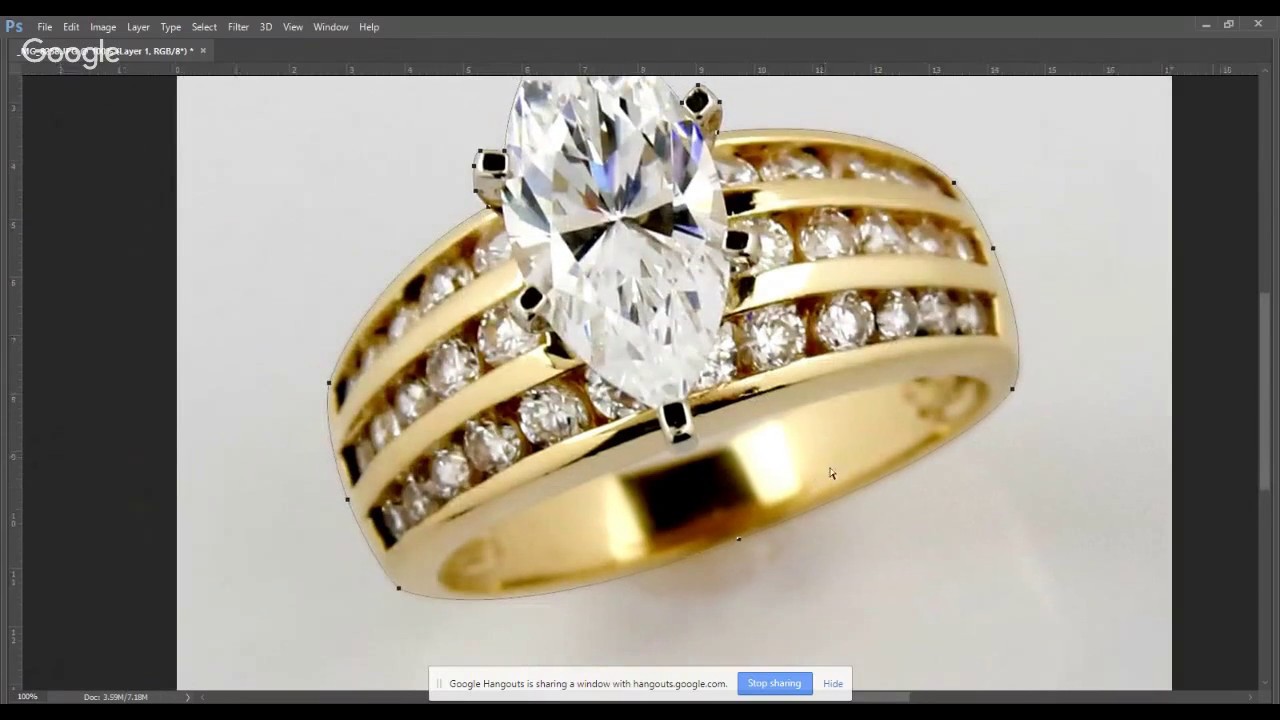The image size is (1280, 720).
Task: Click the Photoshop Ps logo icon
Action: (14, 27)
